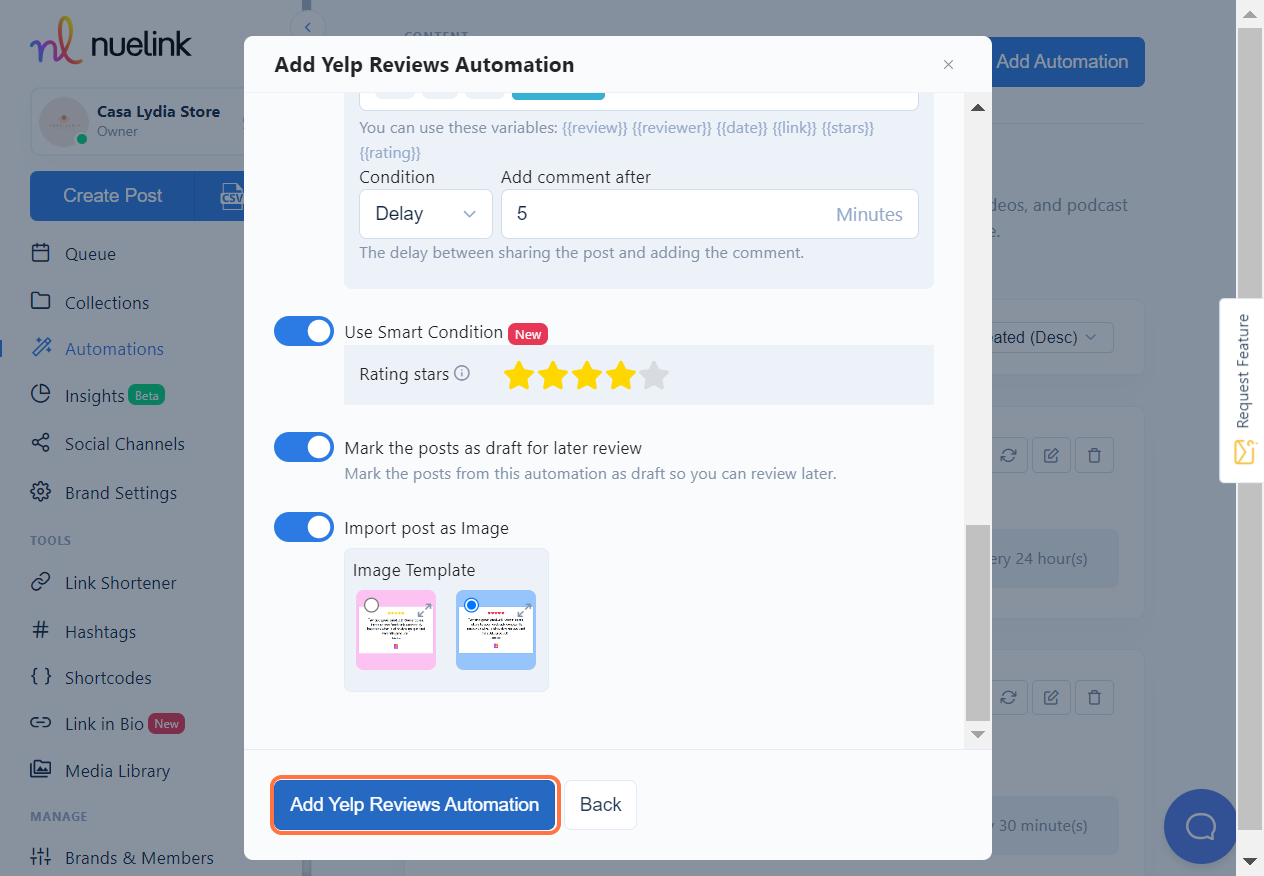Open Collections in sidebar
1264x876 pixels.
coord(107,303)
